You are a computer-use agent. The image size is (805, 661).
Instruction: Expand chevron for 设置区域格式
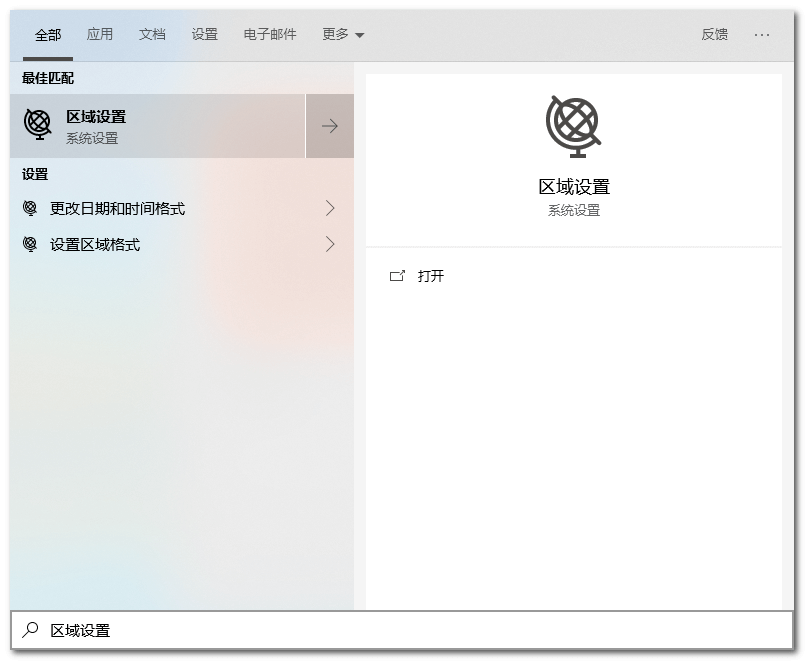pos(330,245)
